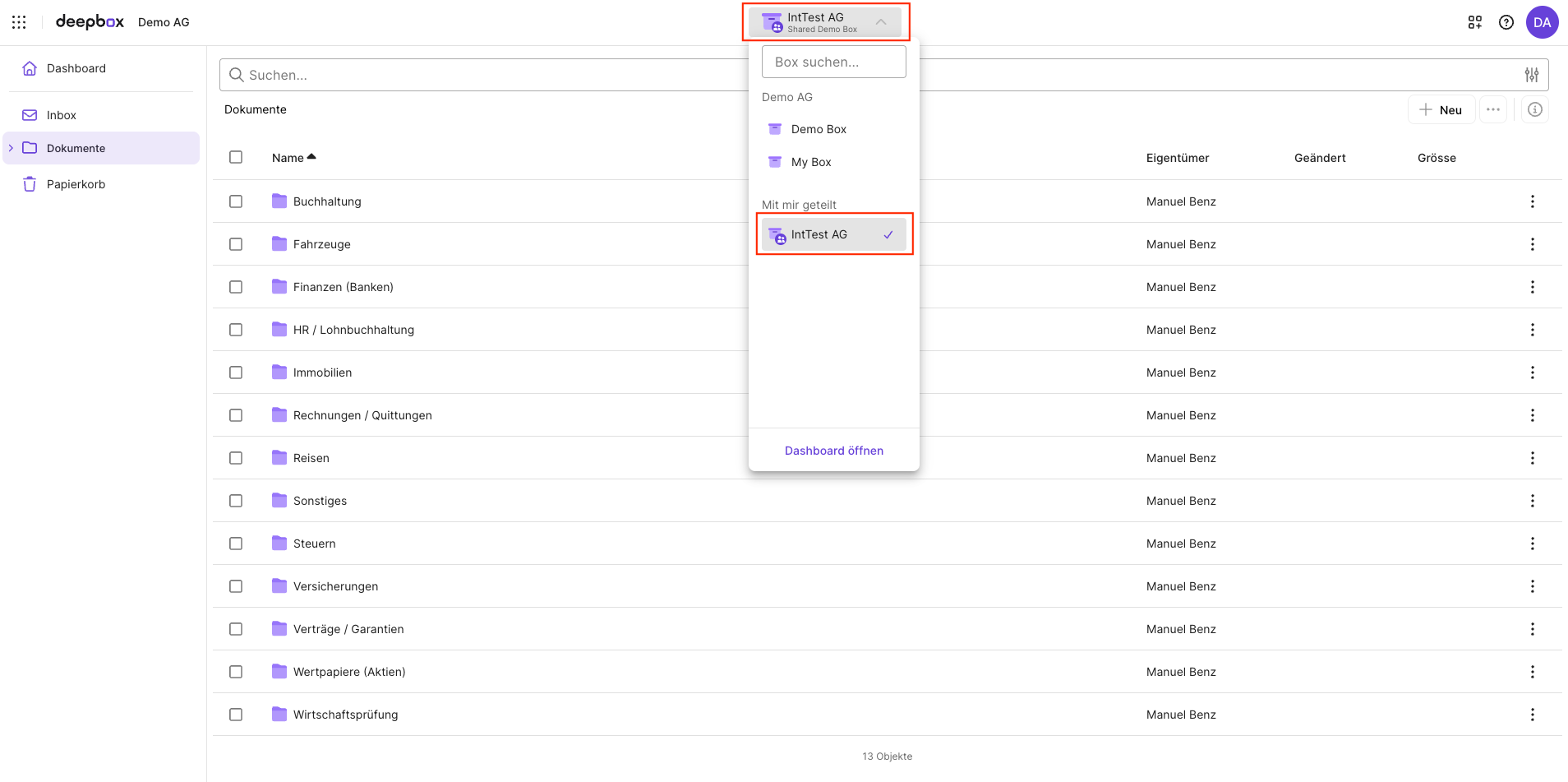Open search filter settings icon
The width and height of the screenshot is (1568, 782).
coord(1531,75)
